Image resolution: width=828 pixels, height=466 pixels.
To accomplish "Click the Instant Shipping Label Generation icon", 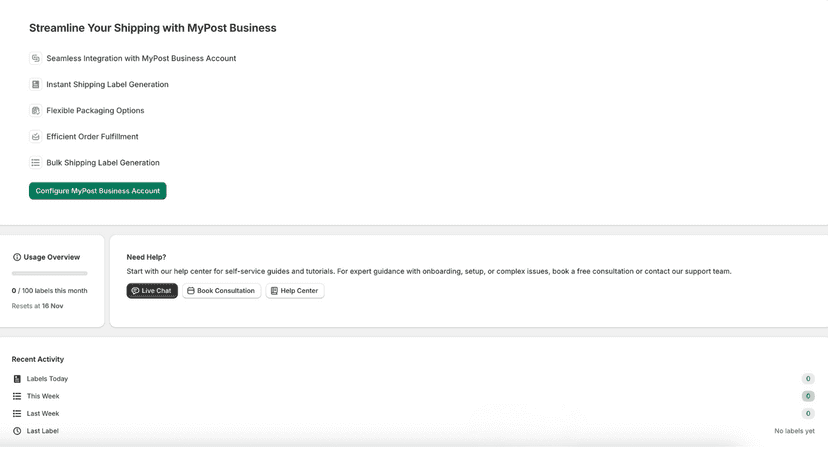I will [35, 85].
